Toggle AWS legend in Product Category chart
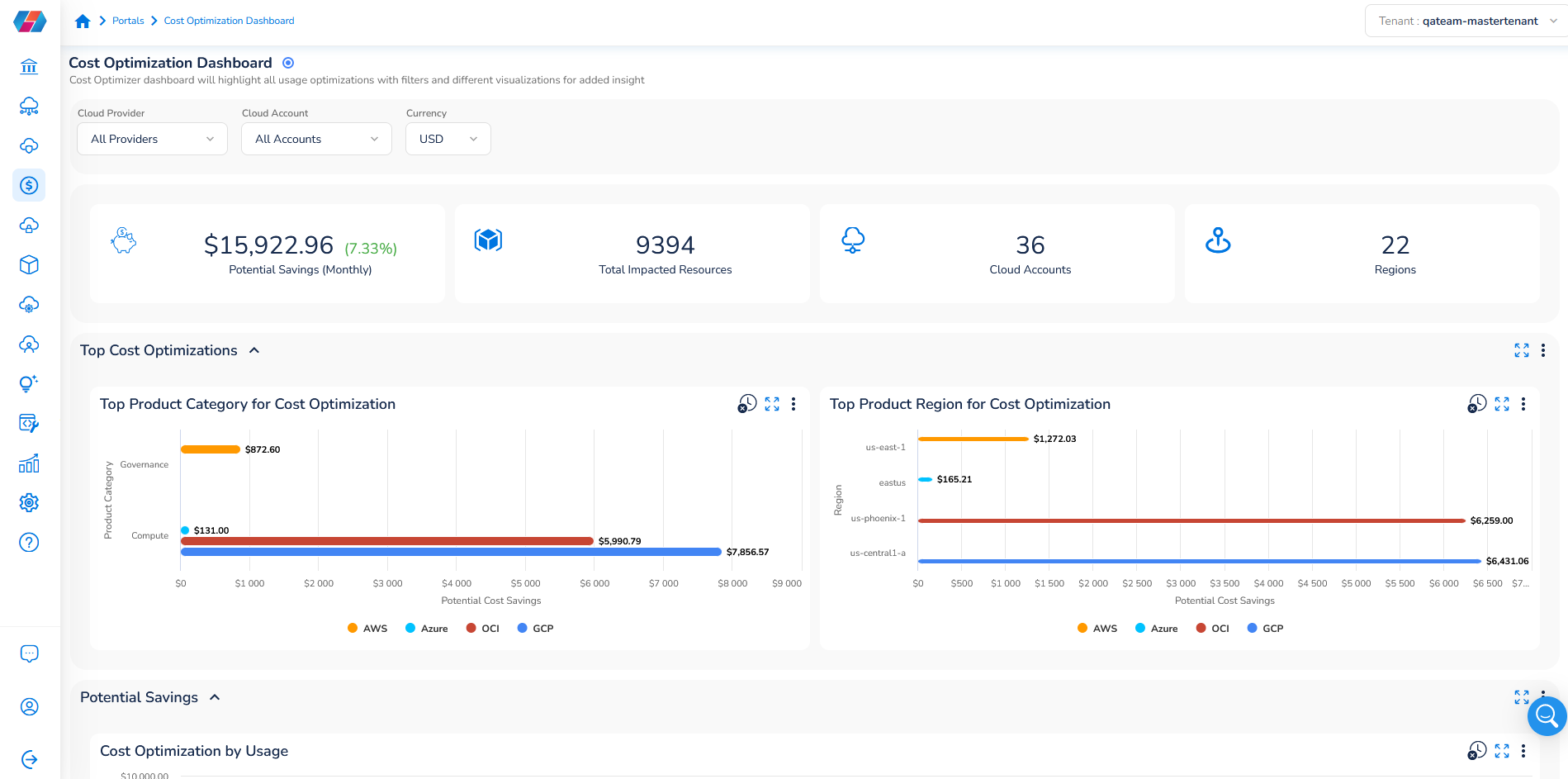 [x=367, y=628]
